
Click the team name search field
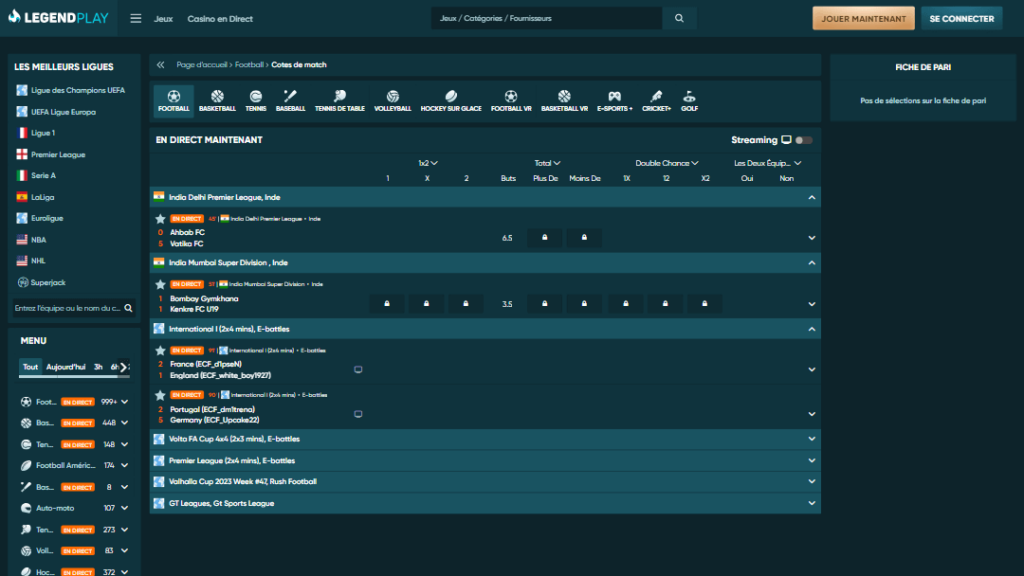point(67,308)
